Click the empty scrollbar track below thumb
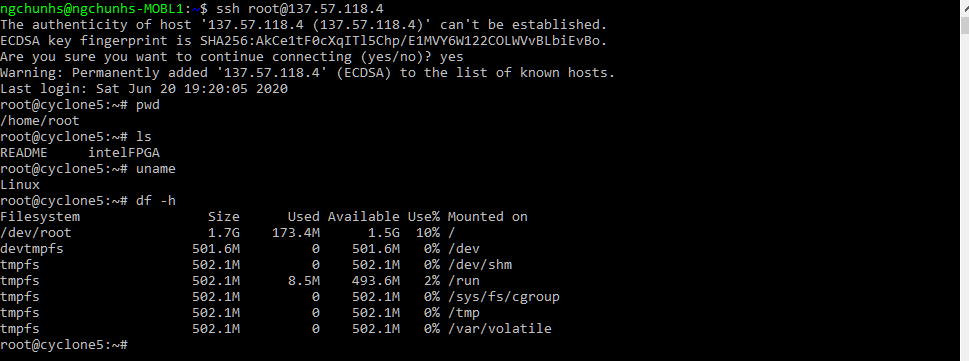Screen dimensions: 969x361 964,198
